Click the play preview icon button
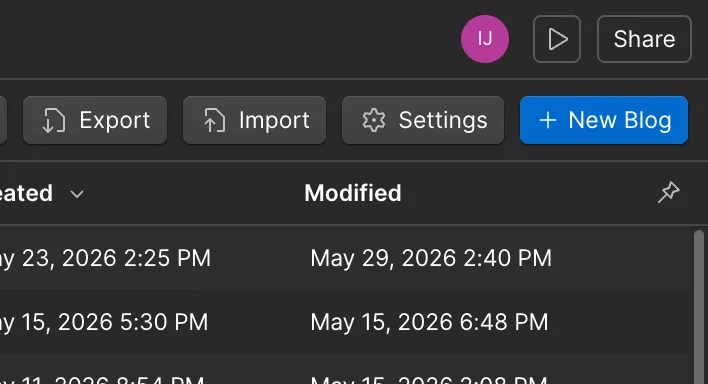Image resolution: width=708 pixels, height=384 pixels. (x=557, y=39)
